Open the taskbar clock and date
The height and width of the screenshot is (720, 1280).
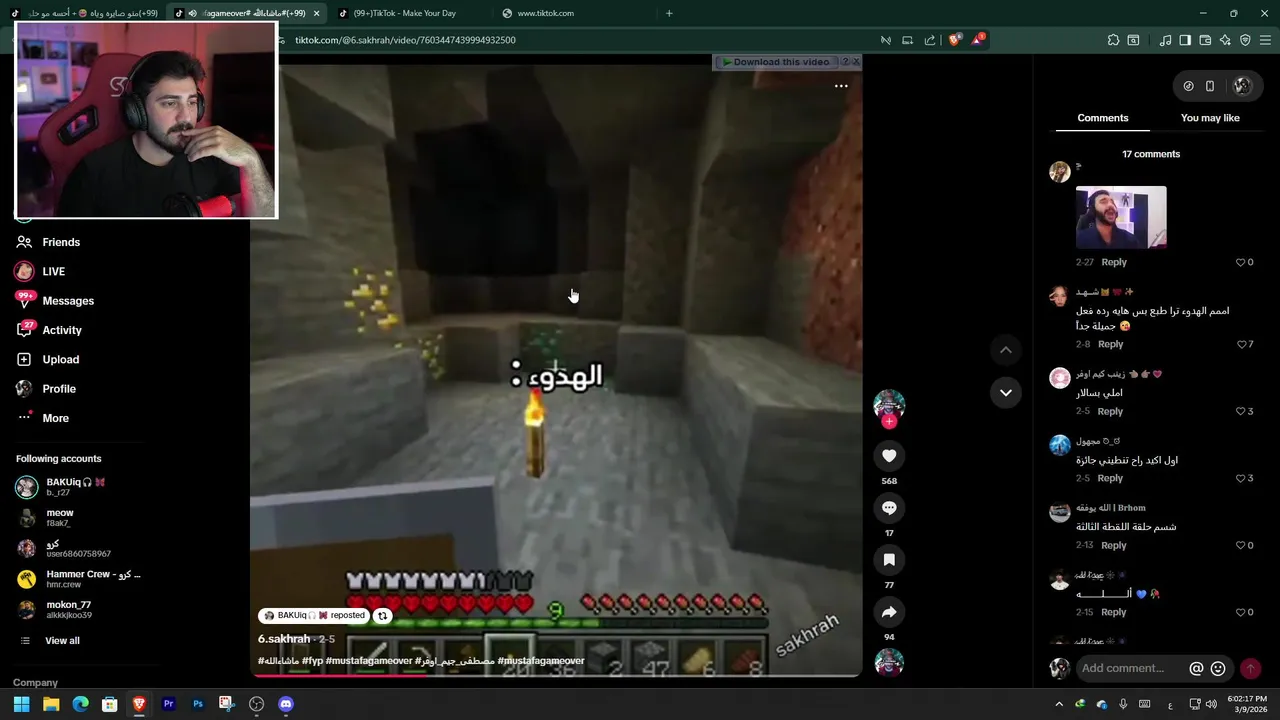point(1245,704)
